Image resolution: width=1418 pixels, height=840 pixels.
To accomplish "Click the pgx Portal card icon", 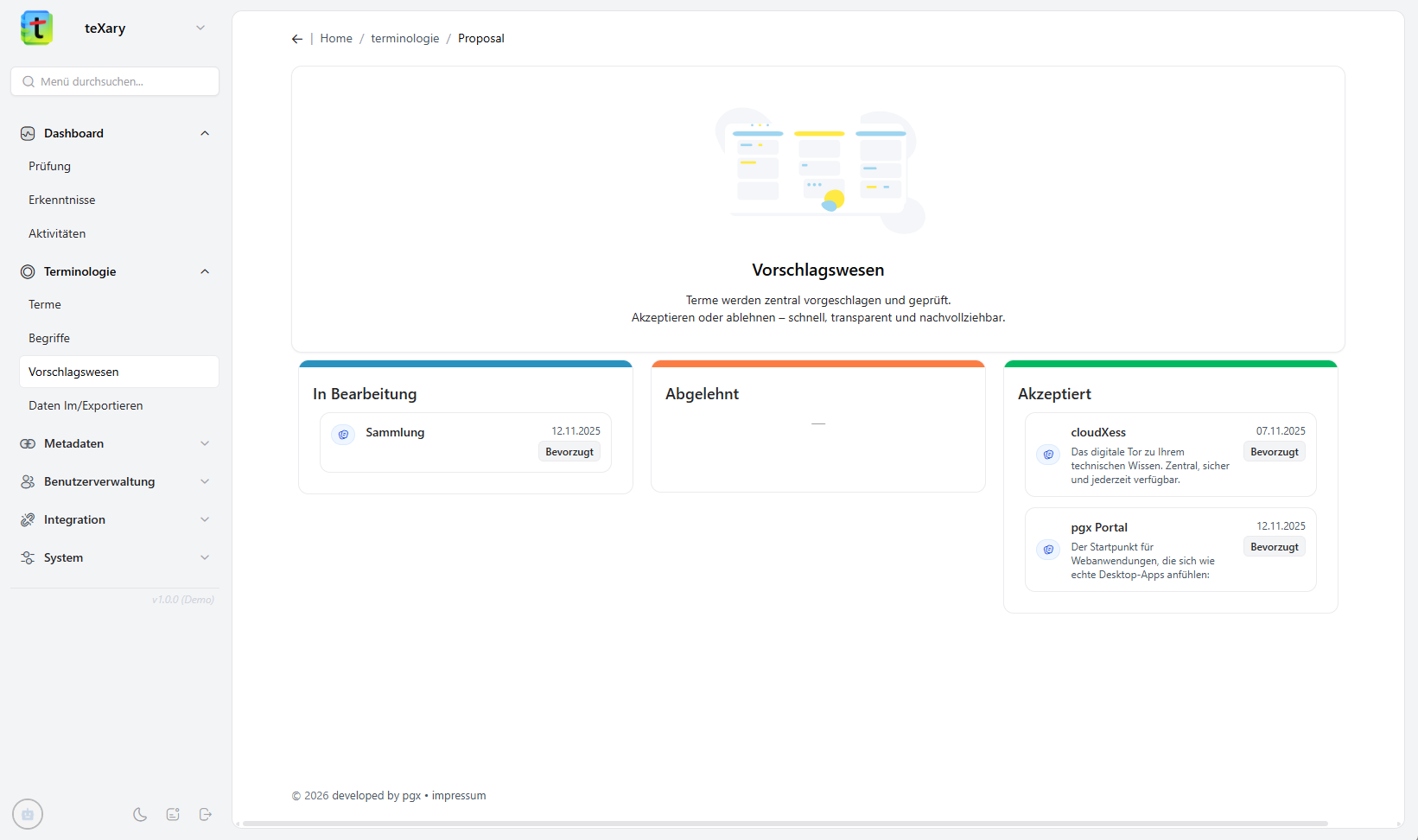I will coord(1048,550).
